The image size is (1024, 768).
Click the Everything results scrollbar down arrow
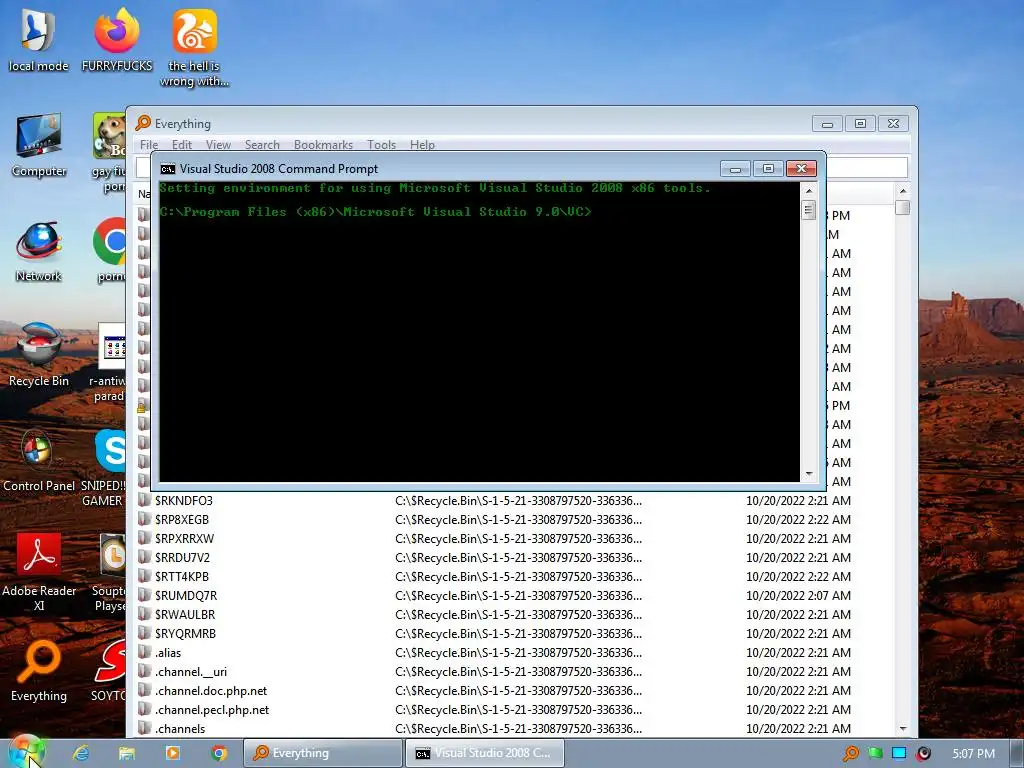pyautogui.click(x=903, y=728)
